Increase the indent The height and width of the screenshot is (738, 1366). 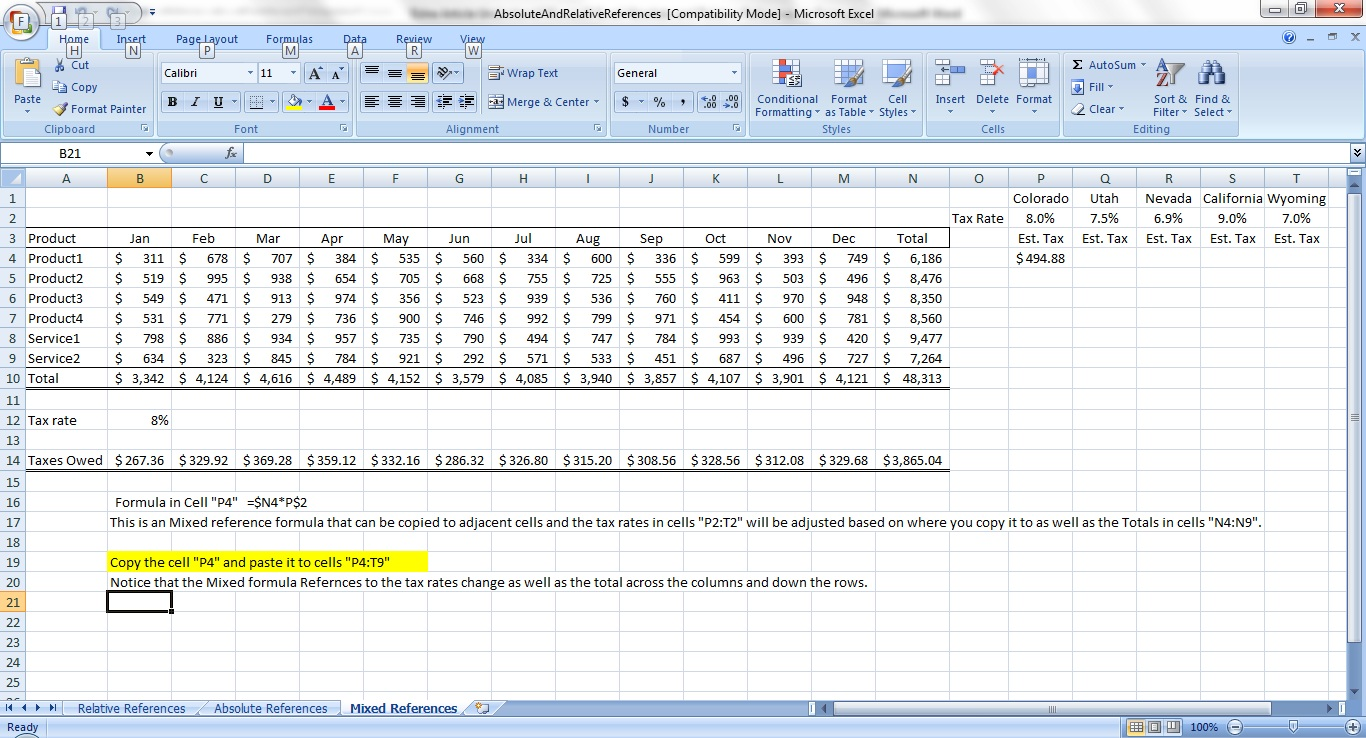pyautogui.click(x=465, y=102)
